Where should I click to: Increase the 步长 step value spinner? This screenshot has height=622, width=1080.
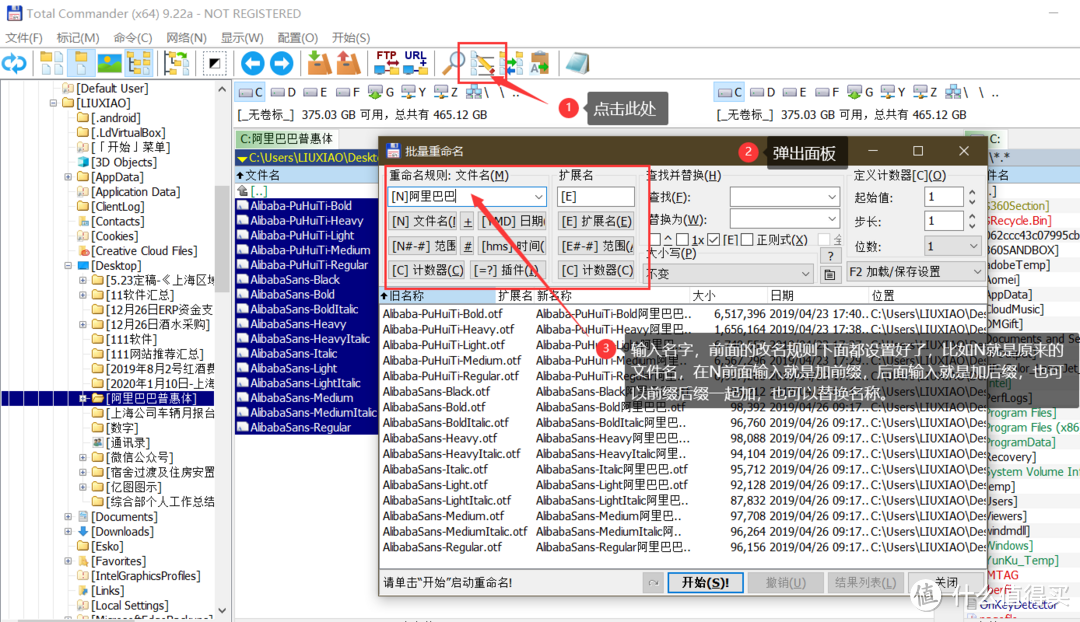972,218
